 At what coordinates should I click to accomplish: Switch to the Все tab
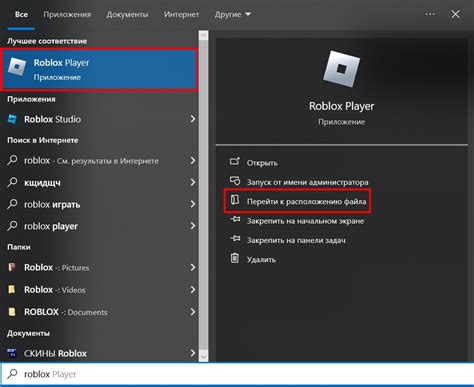coord(21,15)
